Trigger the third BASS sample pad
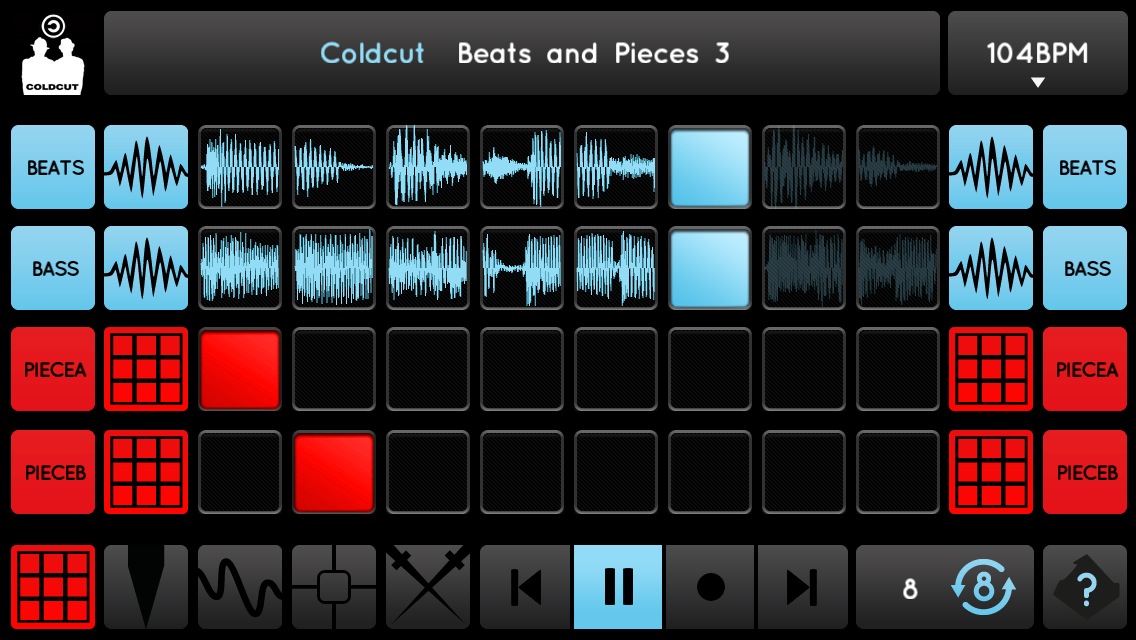The width and height of the screenshot is (1136, 640). (428, 268)
